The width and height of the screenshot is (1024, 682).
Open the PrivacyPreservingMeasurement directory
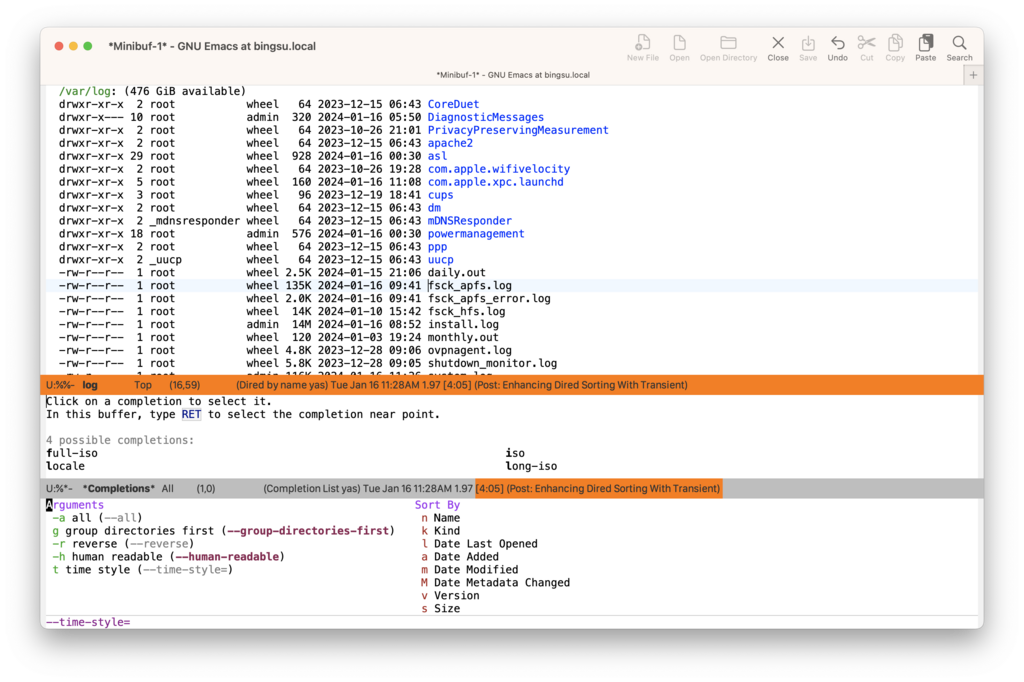(x=518, y=131)
